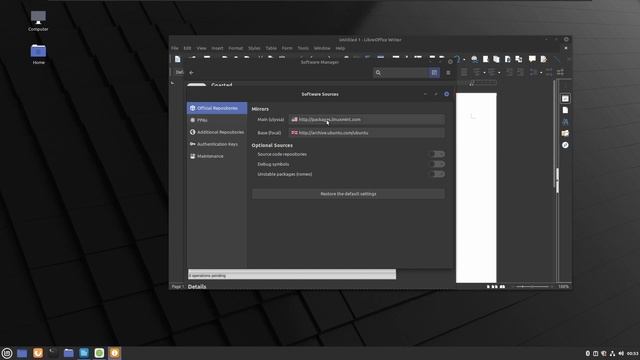Click the Software Manager back arrow

[191, 73]
